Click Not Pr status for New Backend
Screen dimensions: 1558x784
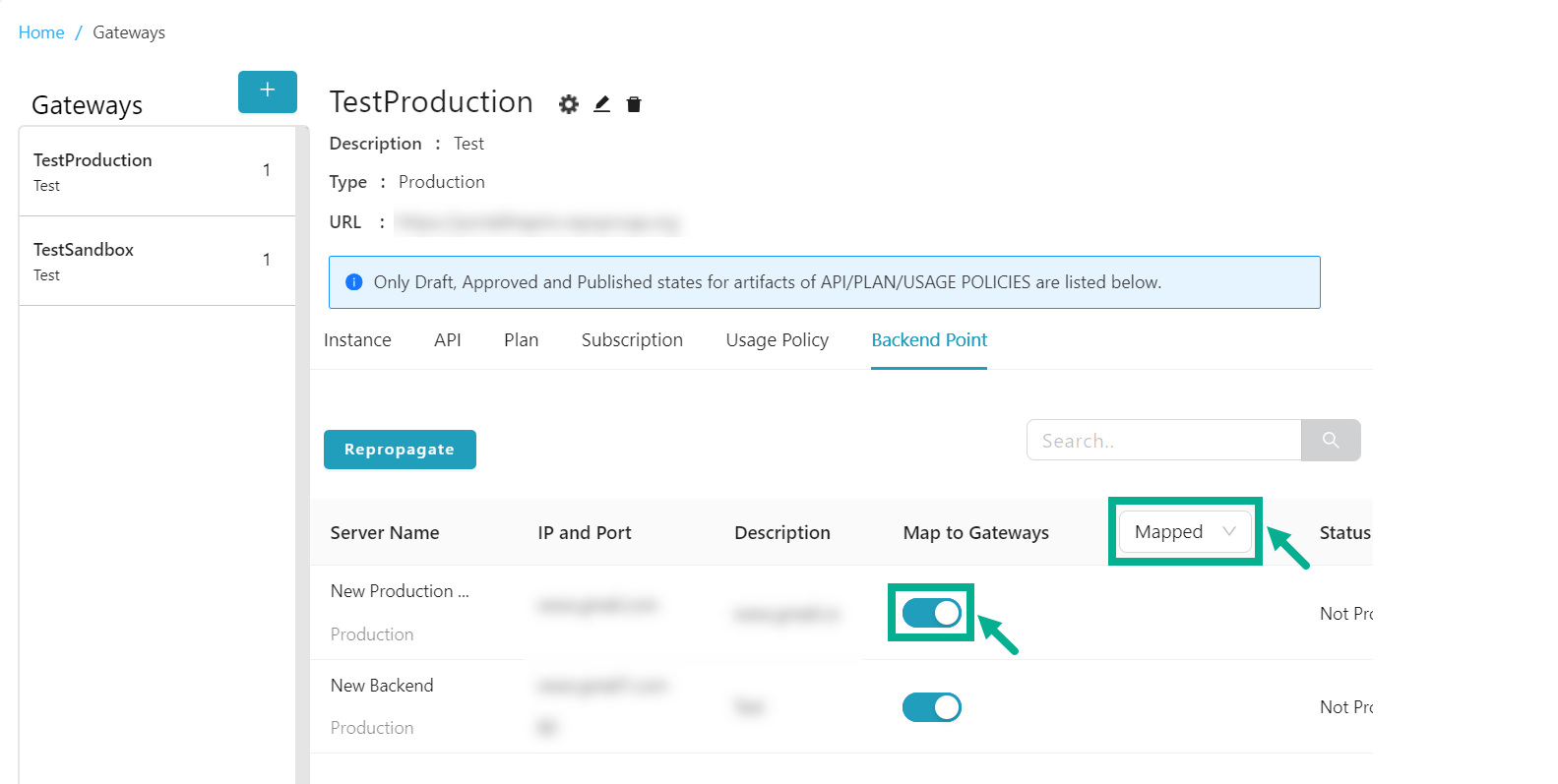click(x=1346, y=707)
